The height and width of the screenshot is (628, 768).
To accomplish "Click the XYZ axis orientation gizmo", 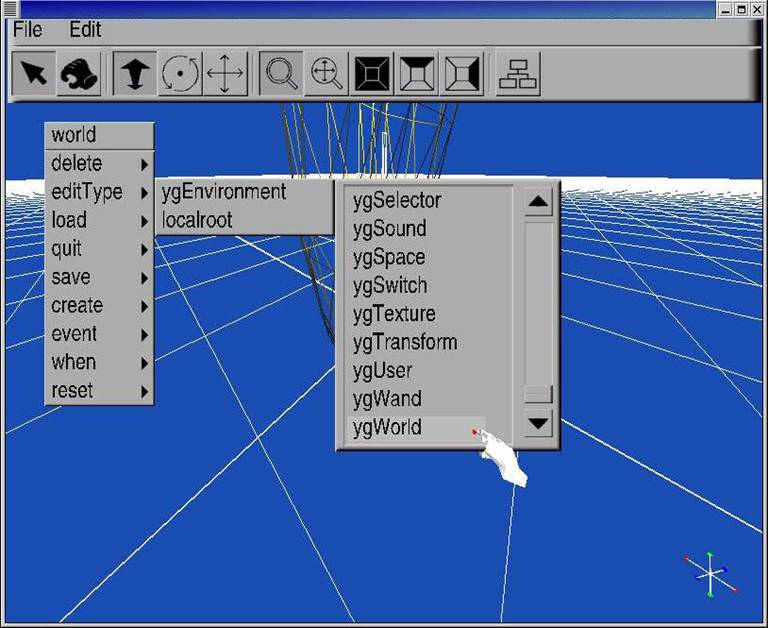I will [710, 574].
